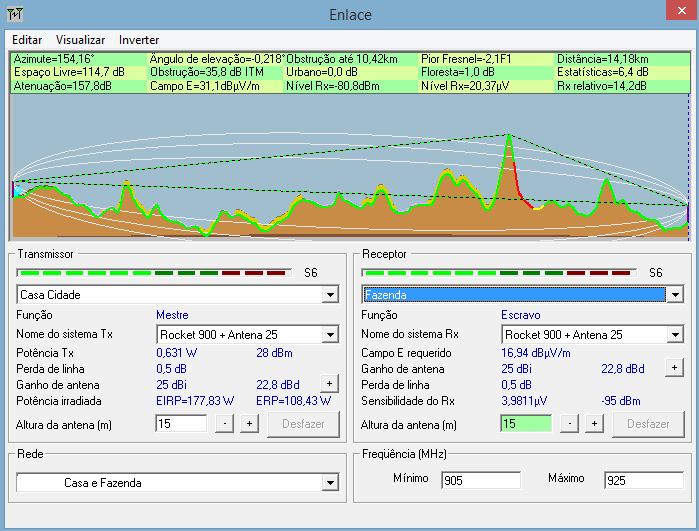Click the Campo E=31,1dBμV/m value
Screen dimensions: 699x531
pyautogui.click(x=205, y=86)
